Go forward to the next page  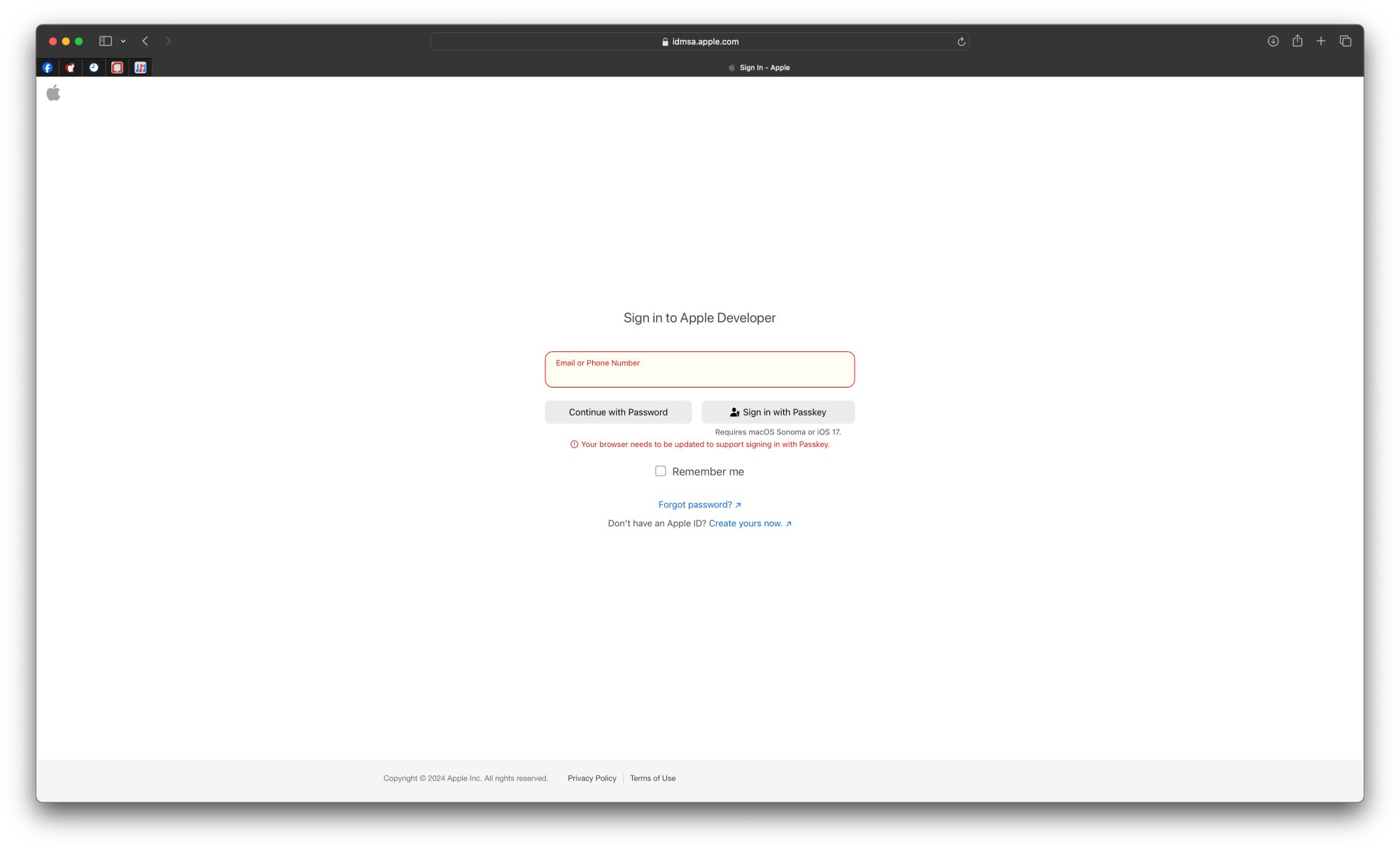(x=168, y=41)
